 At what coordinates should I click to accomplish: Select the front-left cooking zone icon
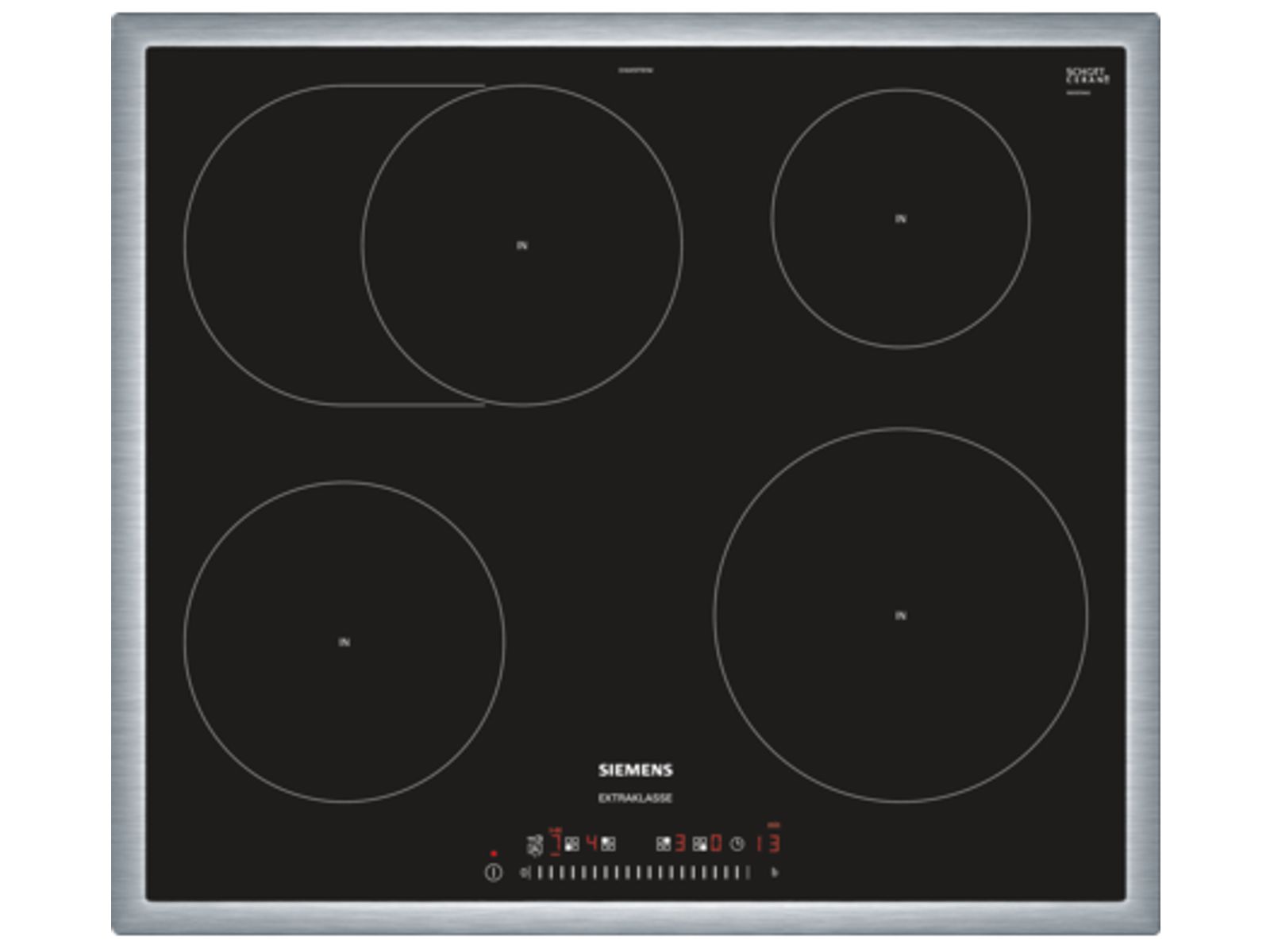tap(572, 844)
